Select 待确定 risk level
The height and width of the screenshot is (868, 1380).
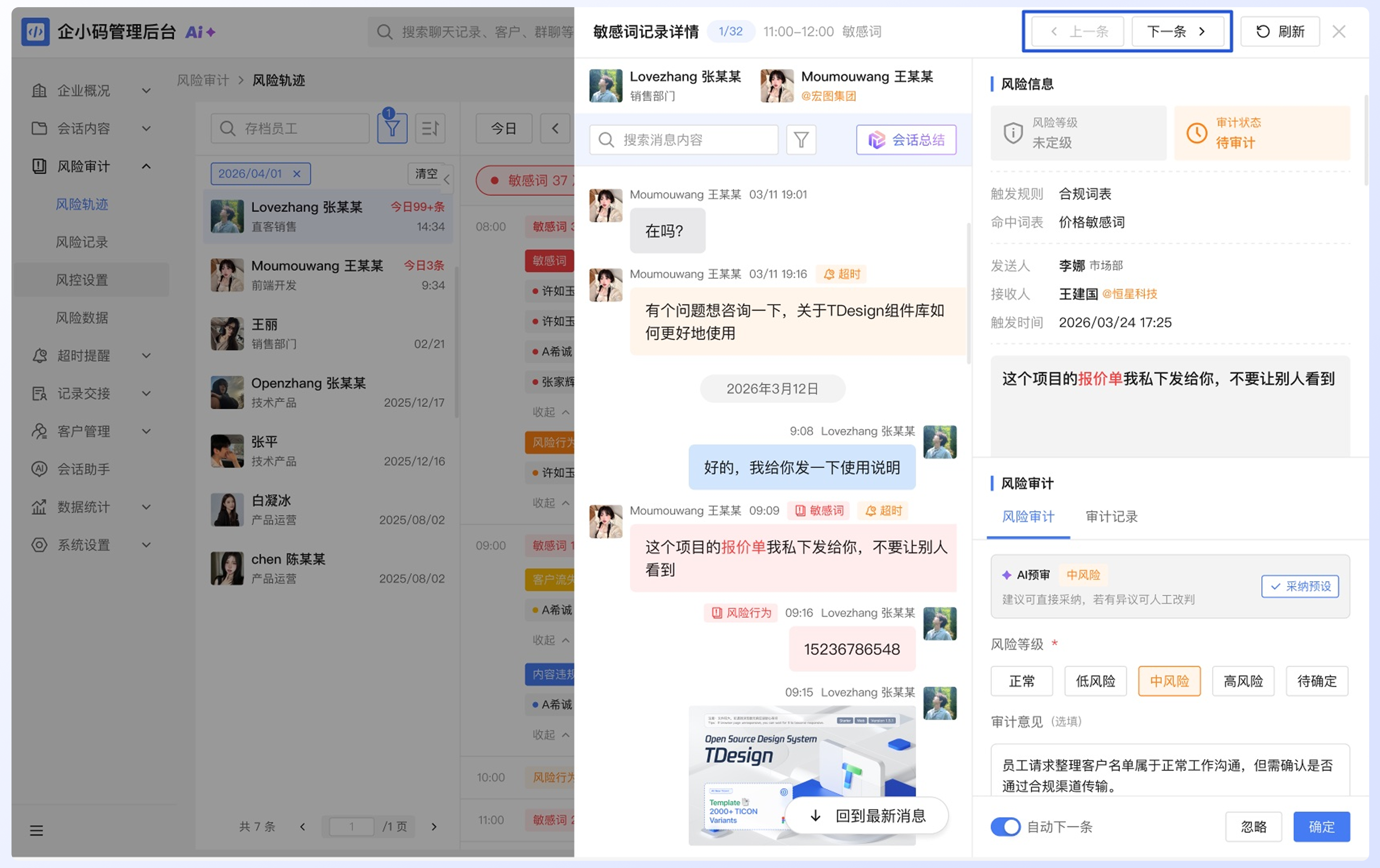coord(1317,681)
